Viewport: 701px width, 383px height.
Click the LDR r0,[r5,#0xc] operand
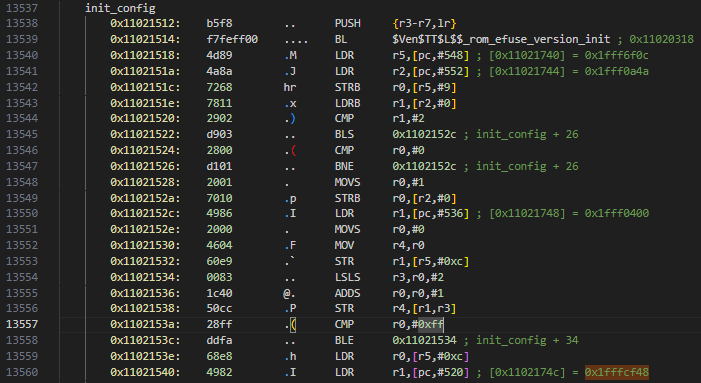click(431, 356)
